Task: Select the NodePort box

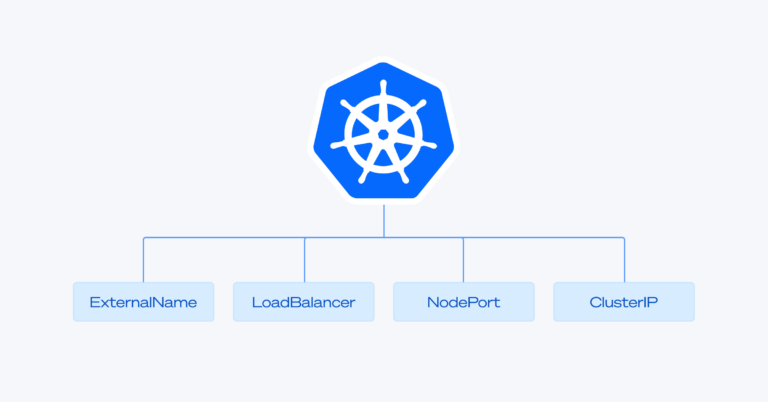Action: pos(464,302)
